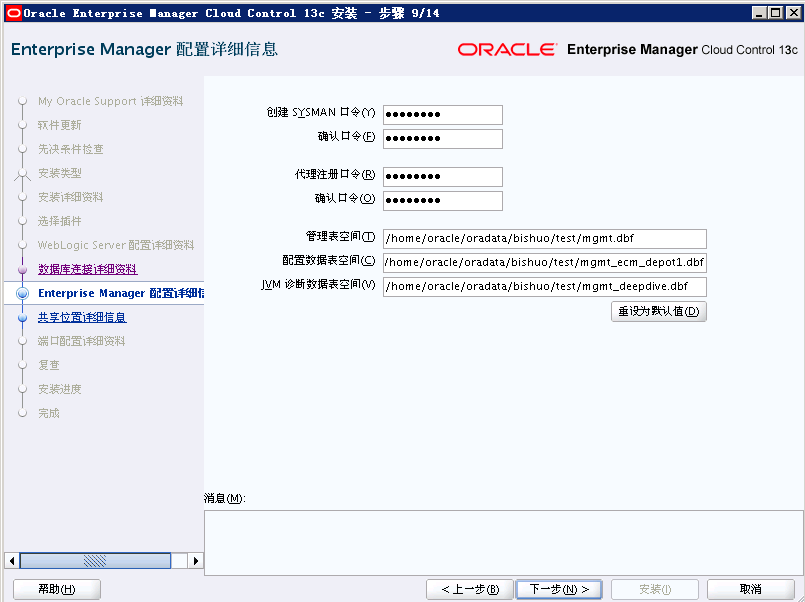The width and height of the screenshot is (805, 602).
Task: Click the 创建 SYSMAN 口令(Y) label
Action: tap(321, 112)
